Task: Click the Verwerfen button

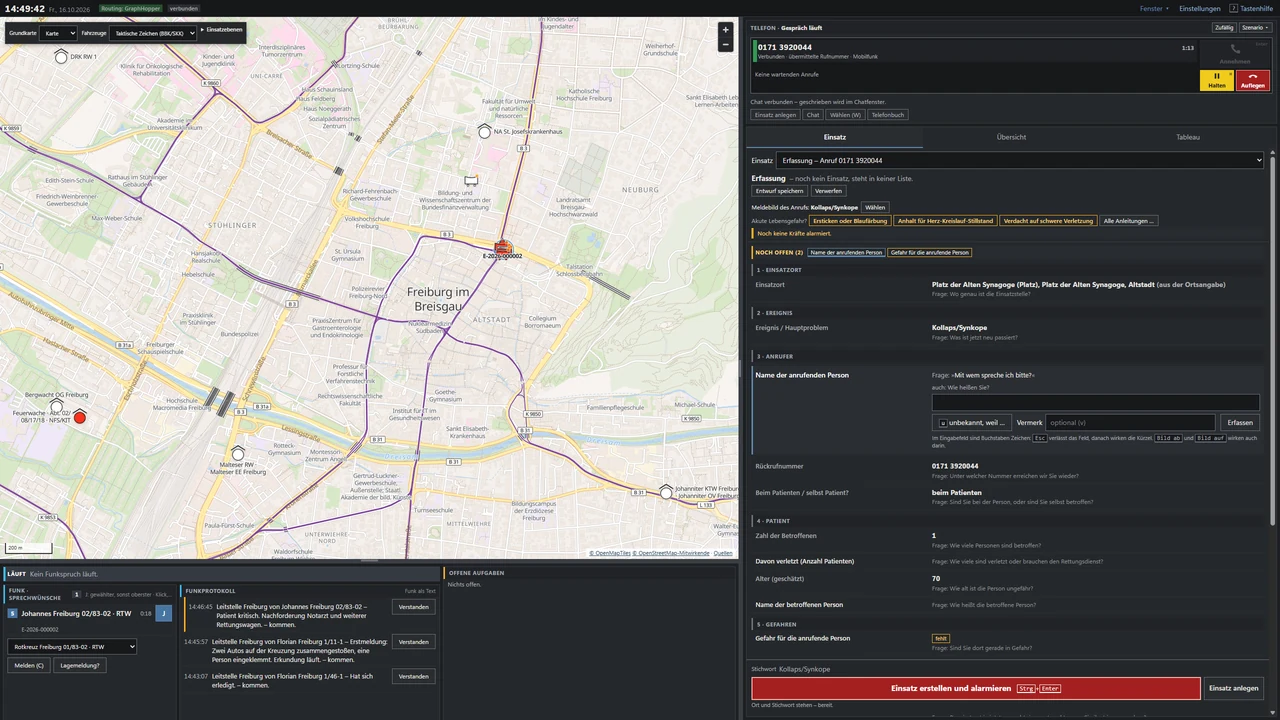Action: click(828, 191)
